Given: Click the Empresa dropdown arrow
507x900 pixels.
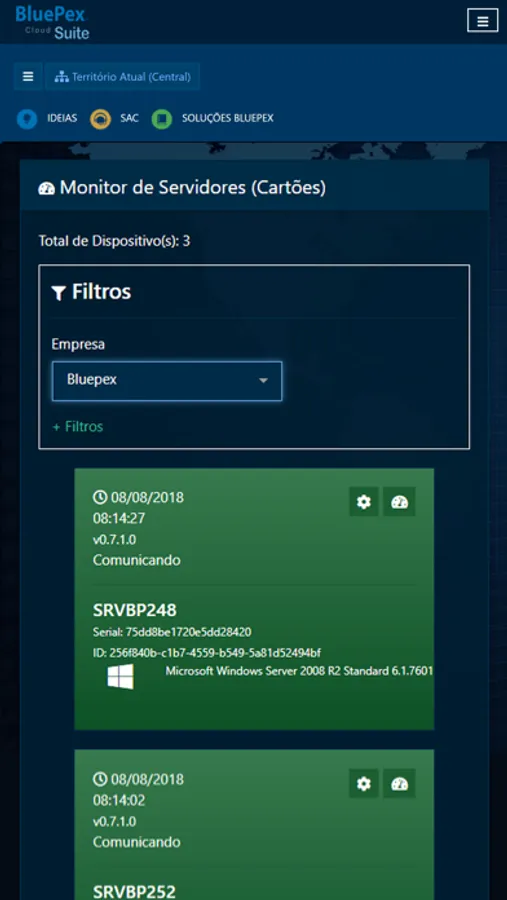Looking at the screenshot, I should pyautogui.click(x=264, y=381).
